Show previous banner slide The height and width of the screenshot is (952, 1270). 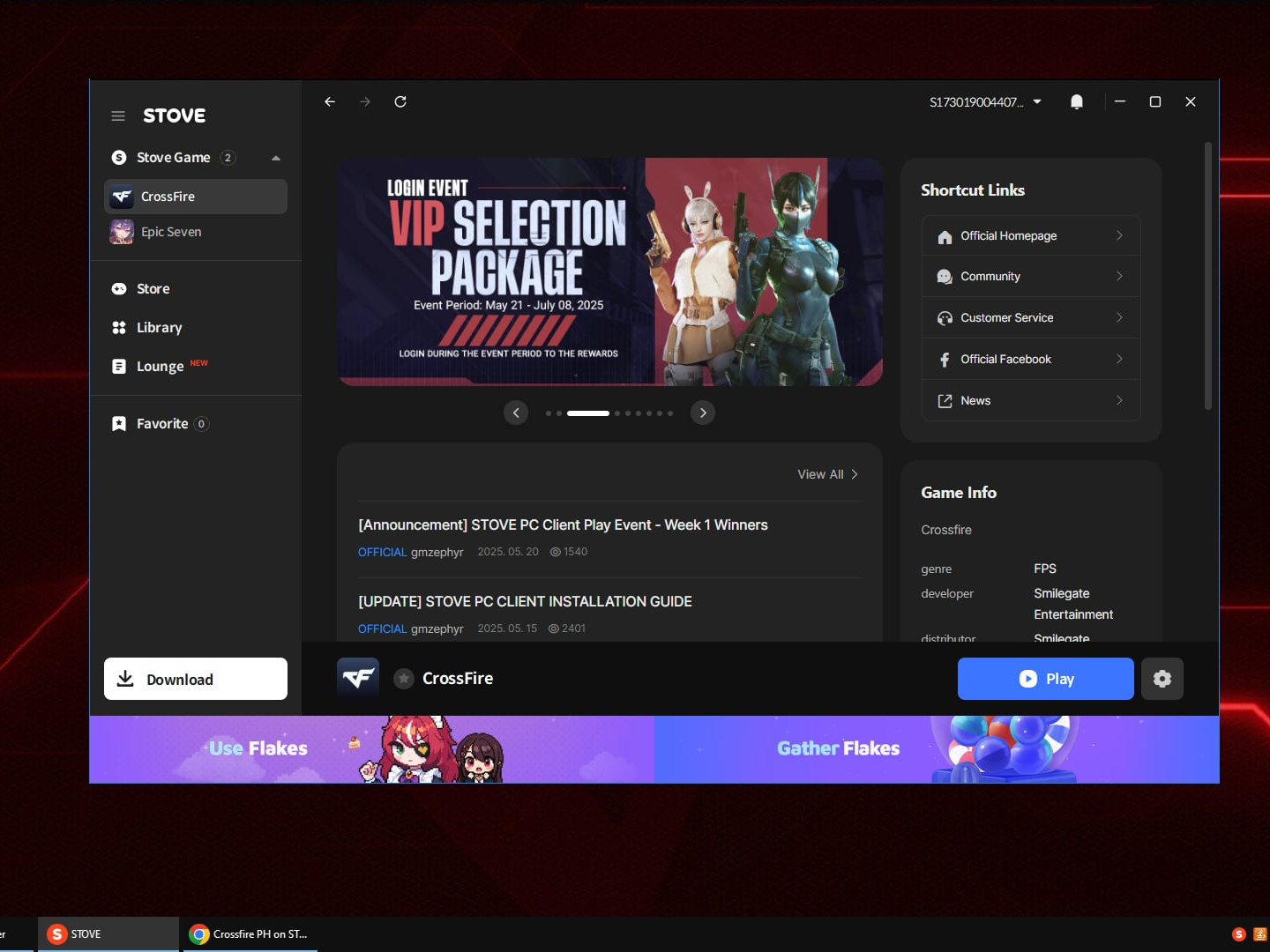516,413
